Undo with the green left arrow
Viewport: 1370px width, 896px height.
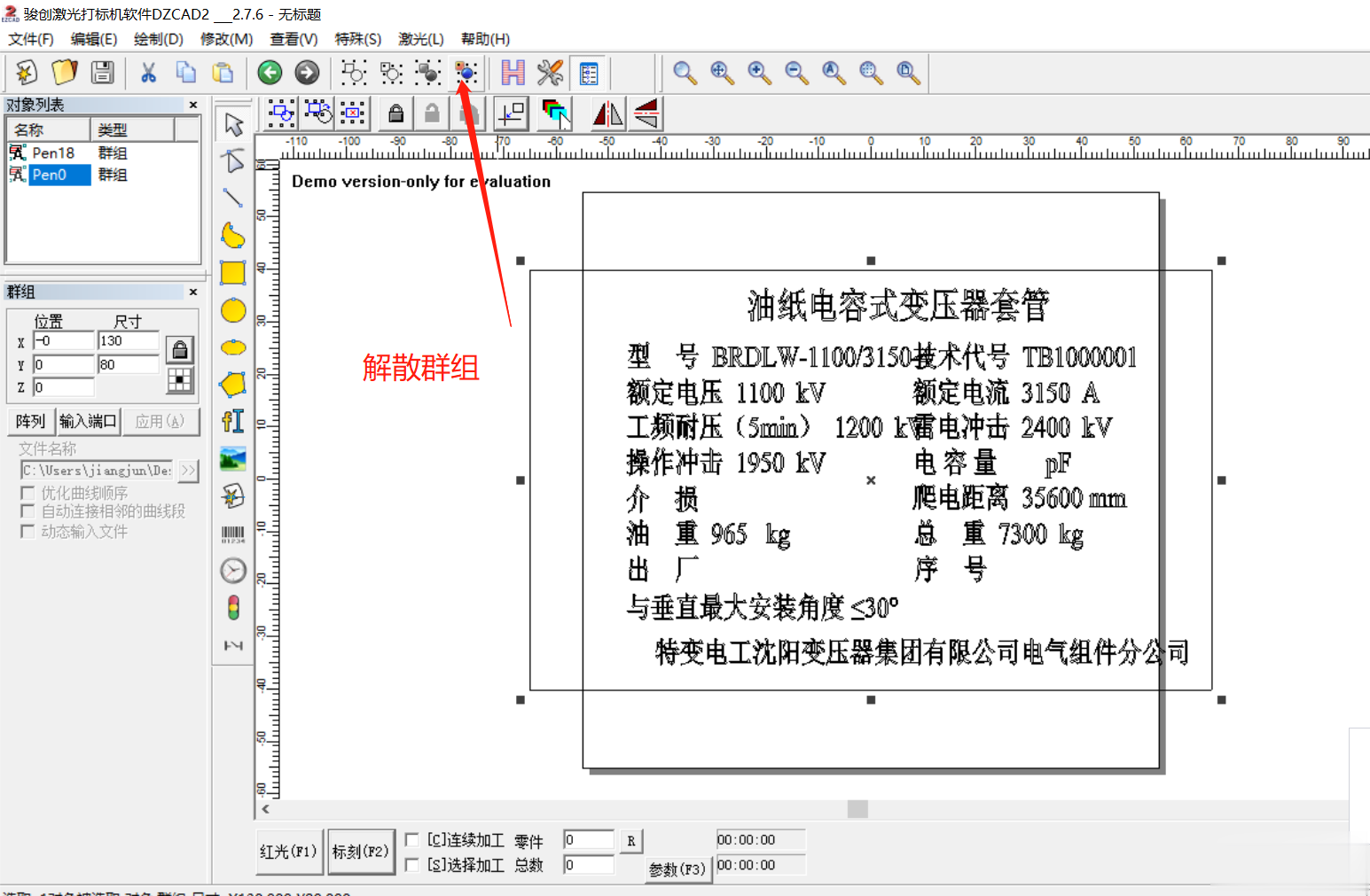[x=270, y=73]
